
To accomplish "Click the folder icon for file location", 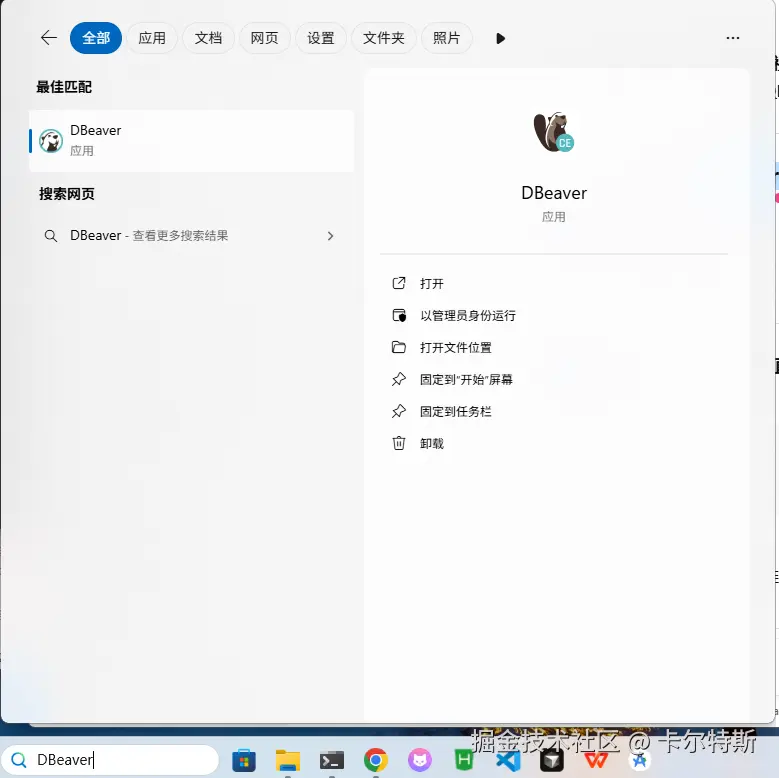I will 399,347.
